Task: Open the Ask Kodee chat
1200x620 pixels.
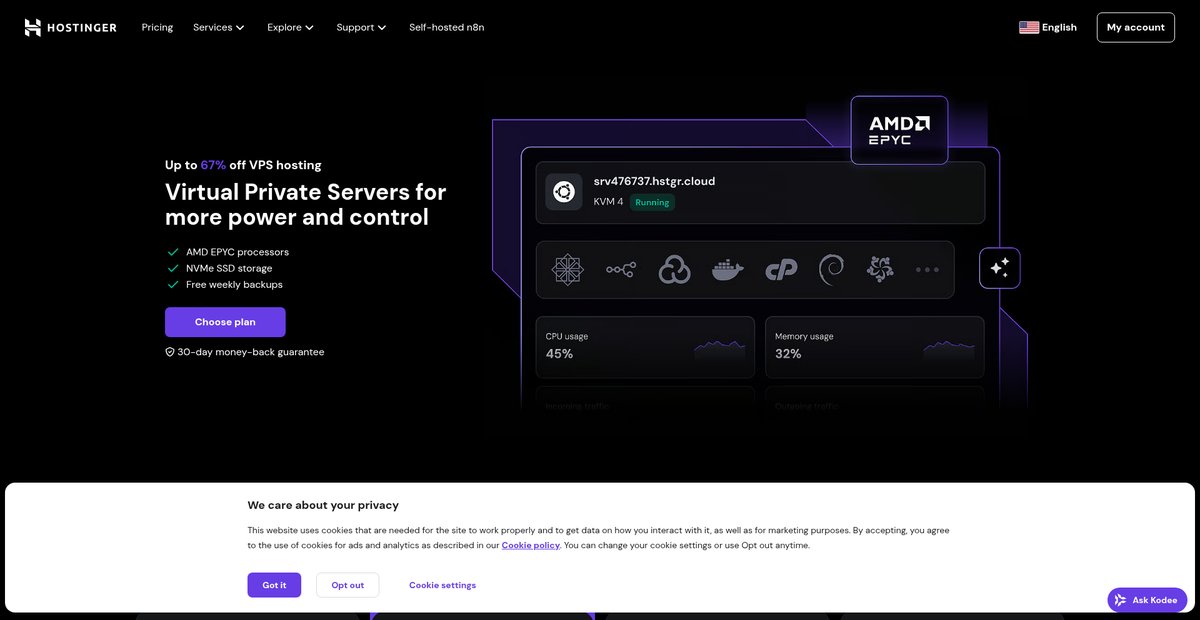Action: coord(1147,600)
